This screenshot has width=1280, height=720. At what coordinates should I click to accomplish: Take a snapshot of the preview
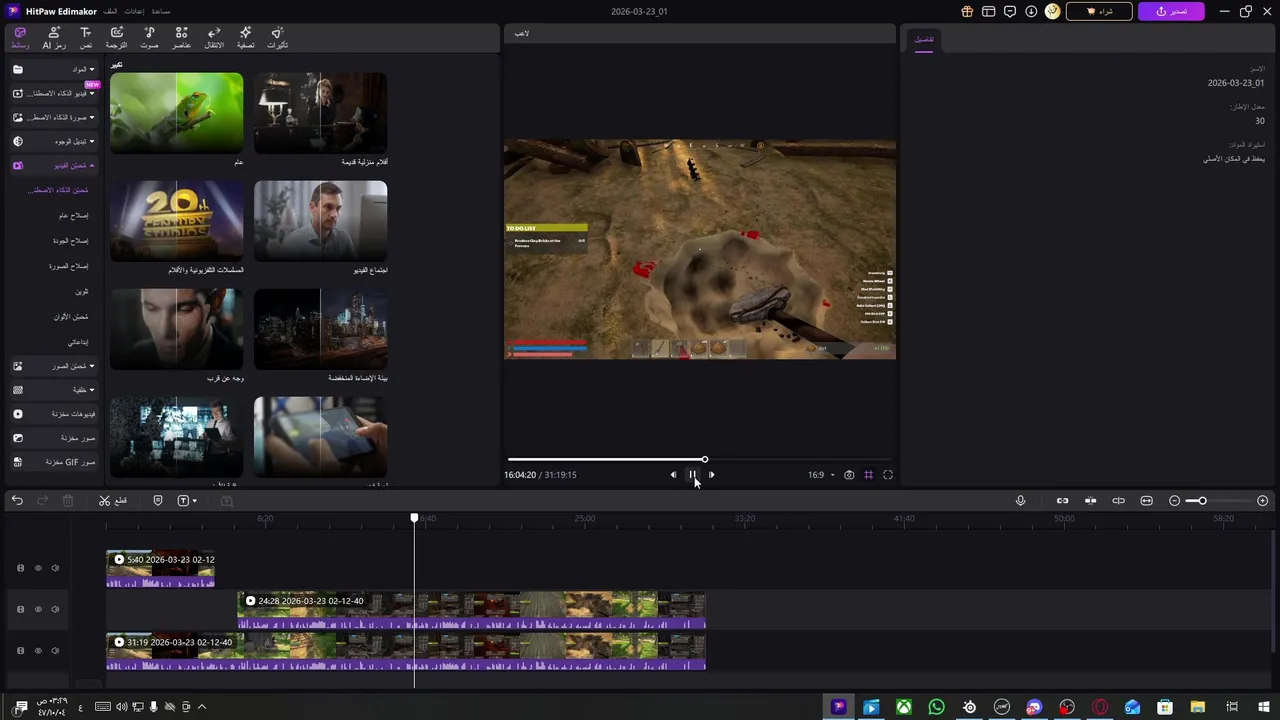tap(849, 475)
